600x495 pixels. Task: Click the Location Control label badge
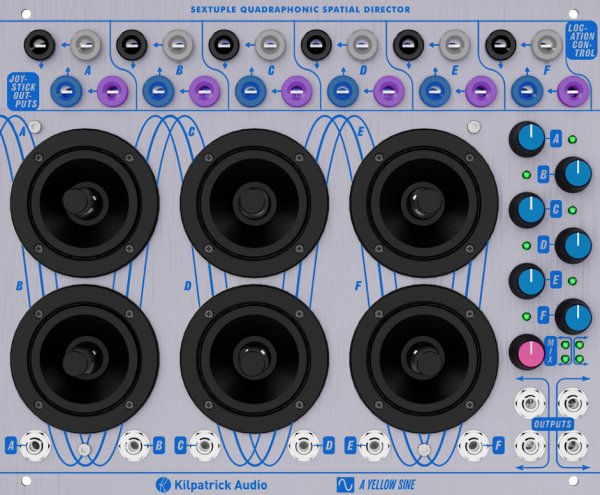(580, 43)
